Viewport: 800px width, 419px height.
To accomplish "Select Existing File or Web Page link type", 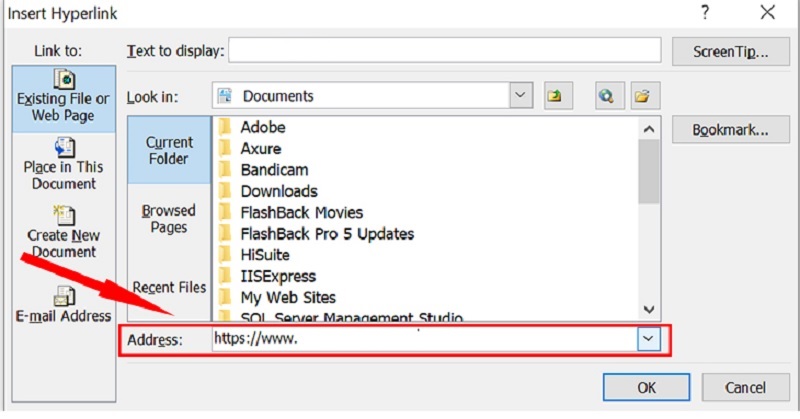I will point(64,98).
